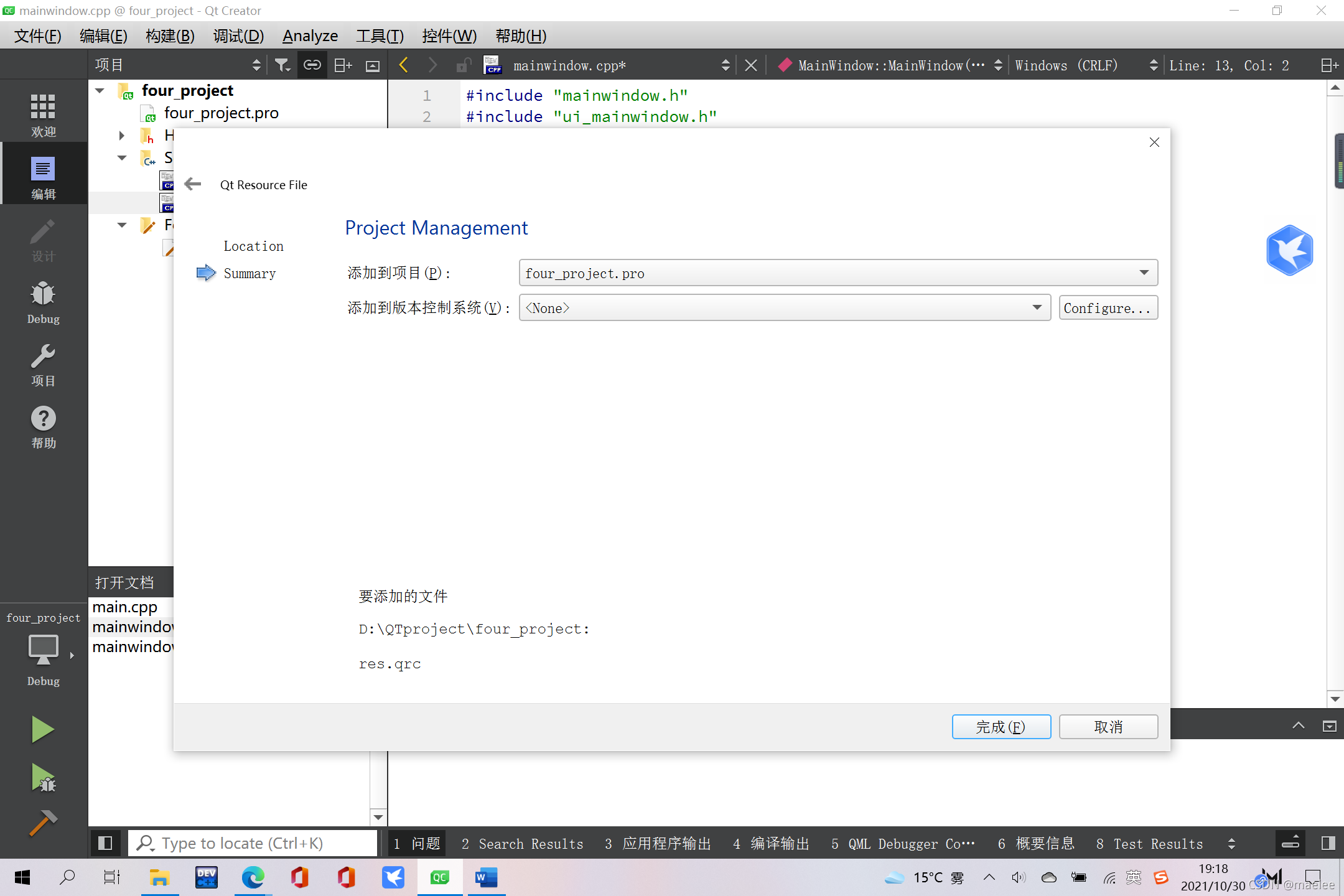Click editor vertical scrollbar down arrow
This screenshot has height=896, width=1344.
click(1335, 699)
